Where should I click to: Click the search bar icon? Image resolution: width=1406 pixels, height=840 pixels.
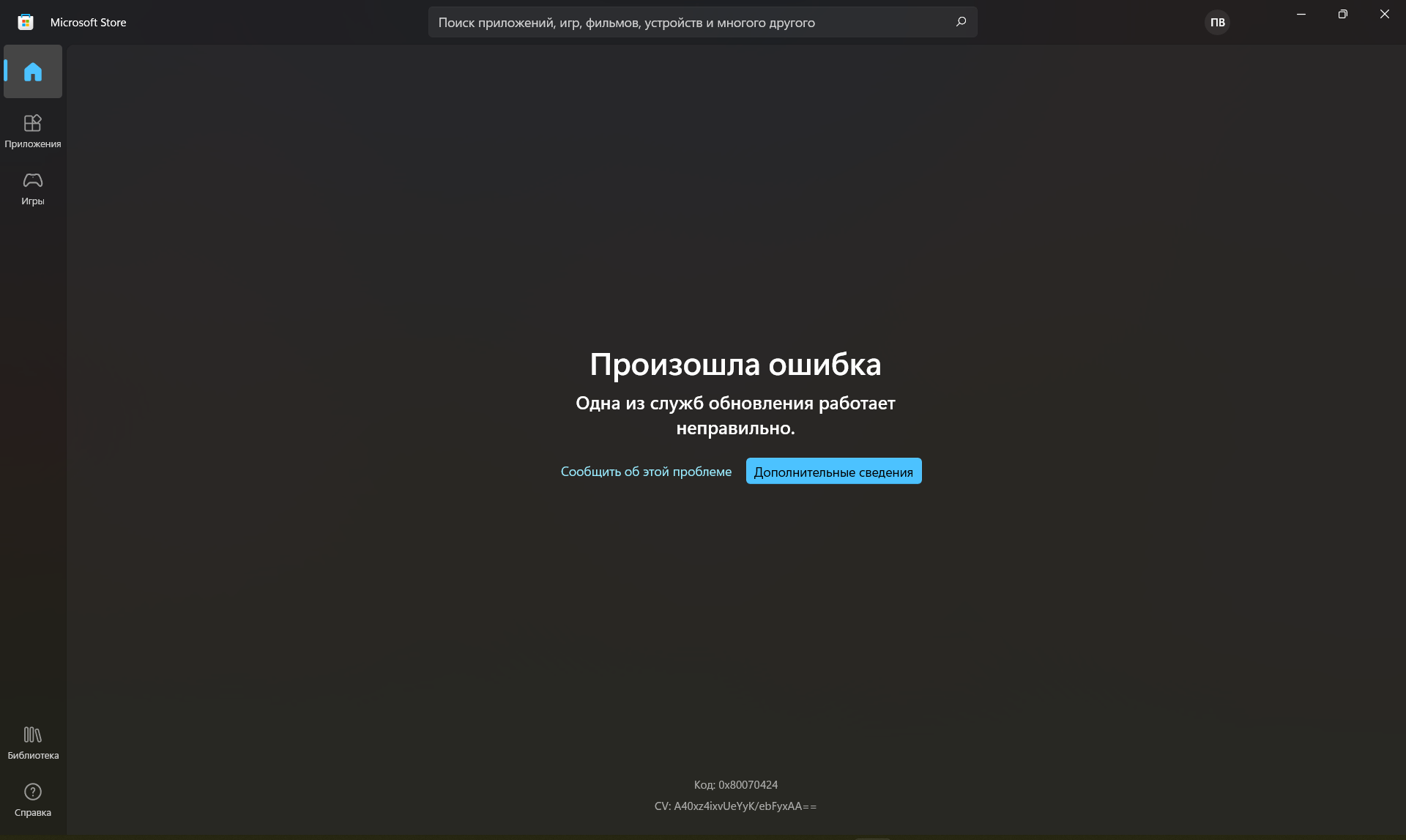click(961, 21)
